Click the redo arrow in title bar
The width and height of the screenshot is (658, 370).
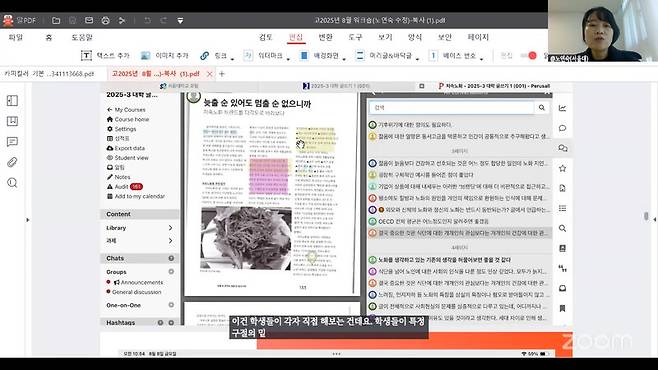tap(163, 20)
